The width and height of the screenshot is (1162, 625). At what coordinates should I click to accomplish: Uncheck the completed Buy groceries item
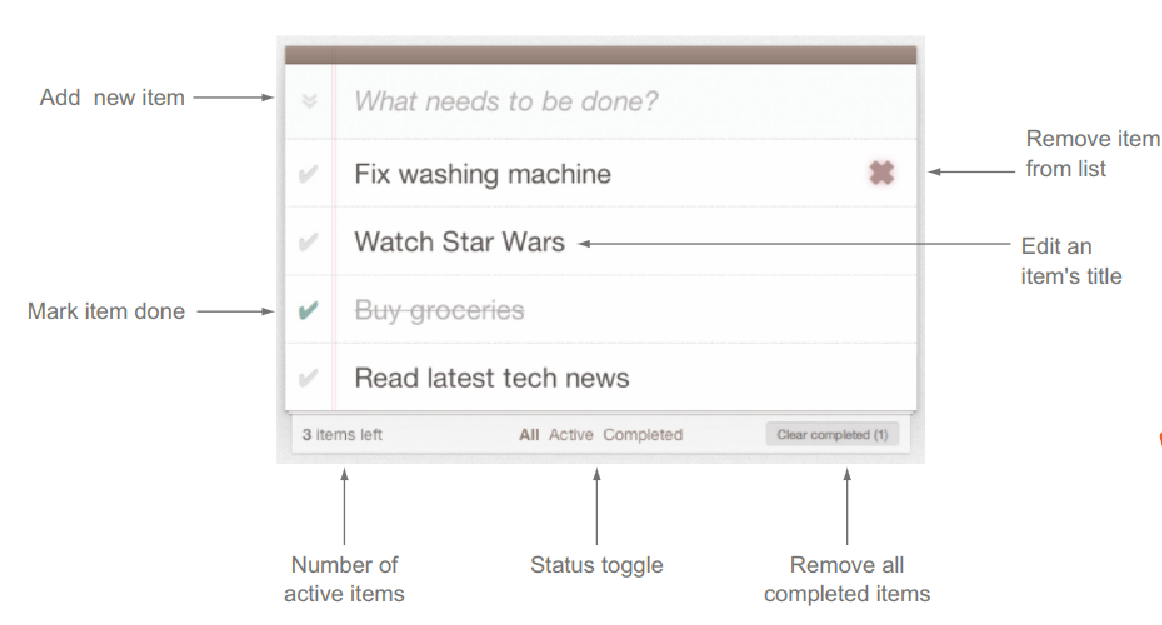coord(308,310)
